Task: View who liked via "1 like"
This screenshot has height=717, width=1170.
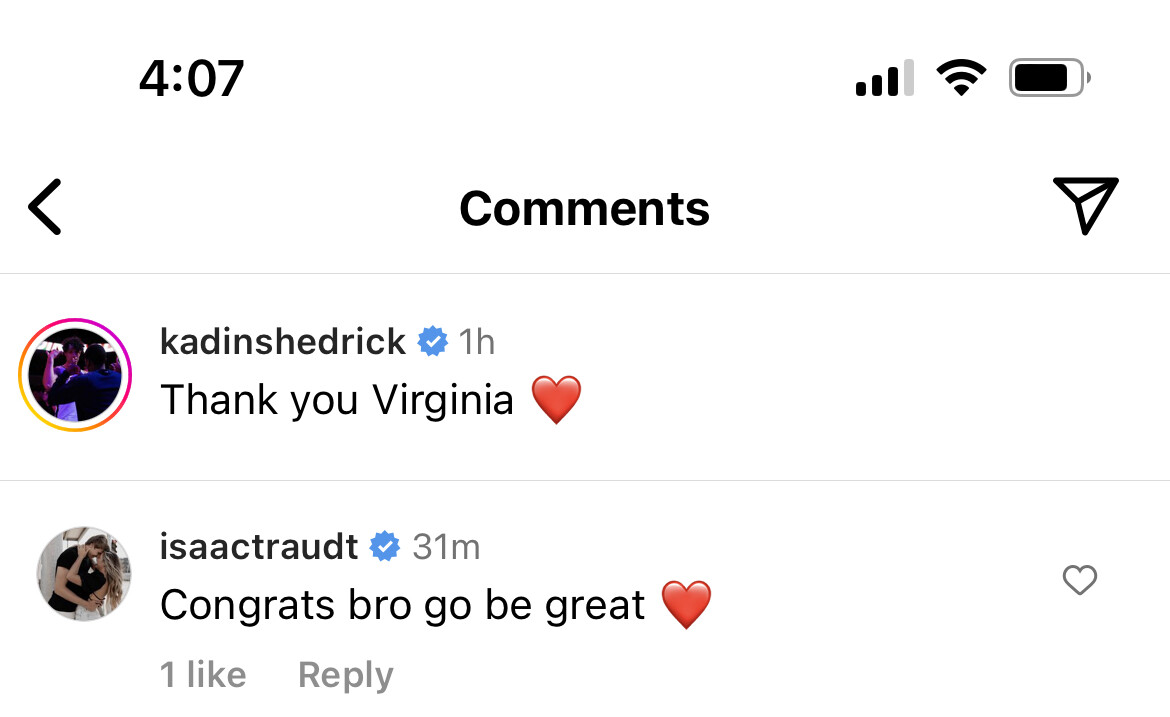Action: click(x=203, y=676)
